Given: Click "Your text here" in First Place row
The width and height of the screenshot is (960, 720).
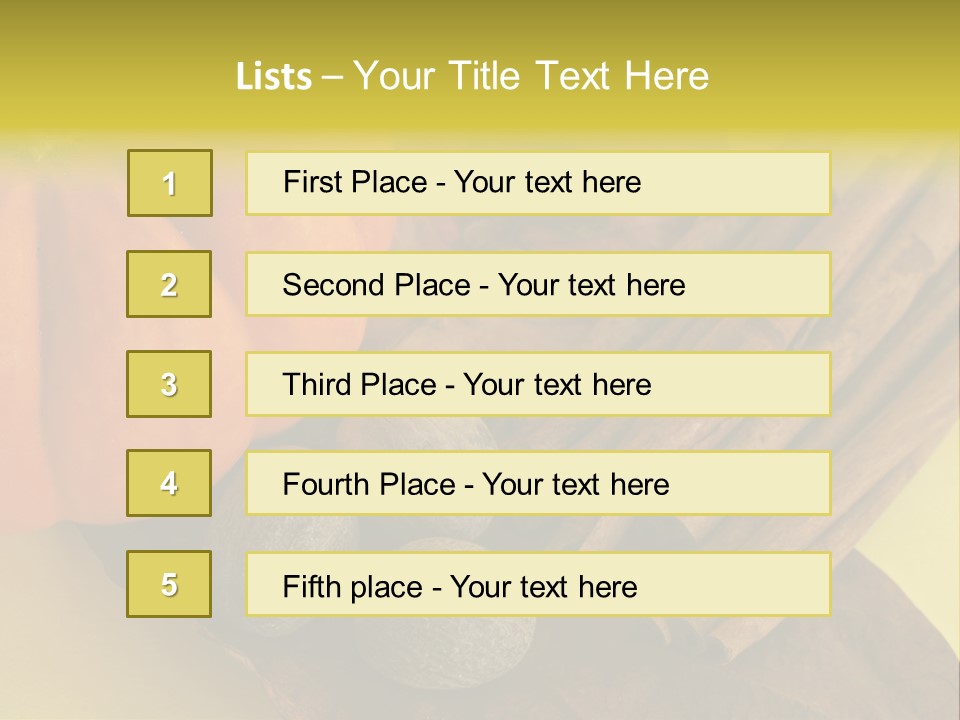Looking at the screenshot, I should (547, 183).
